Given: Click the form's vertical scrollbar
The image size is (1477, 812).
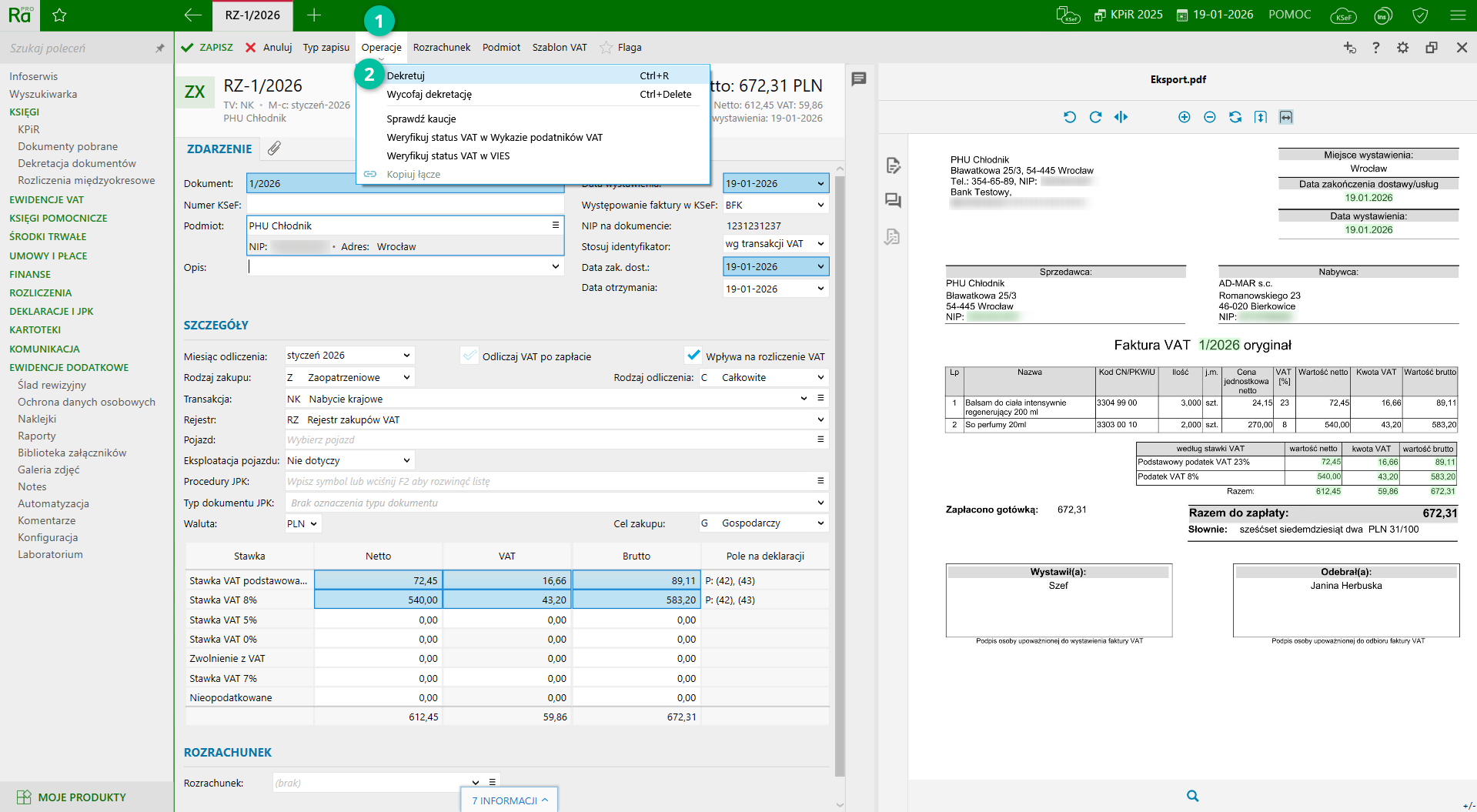Looking at the screenshot, I should coord(840,462).
